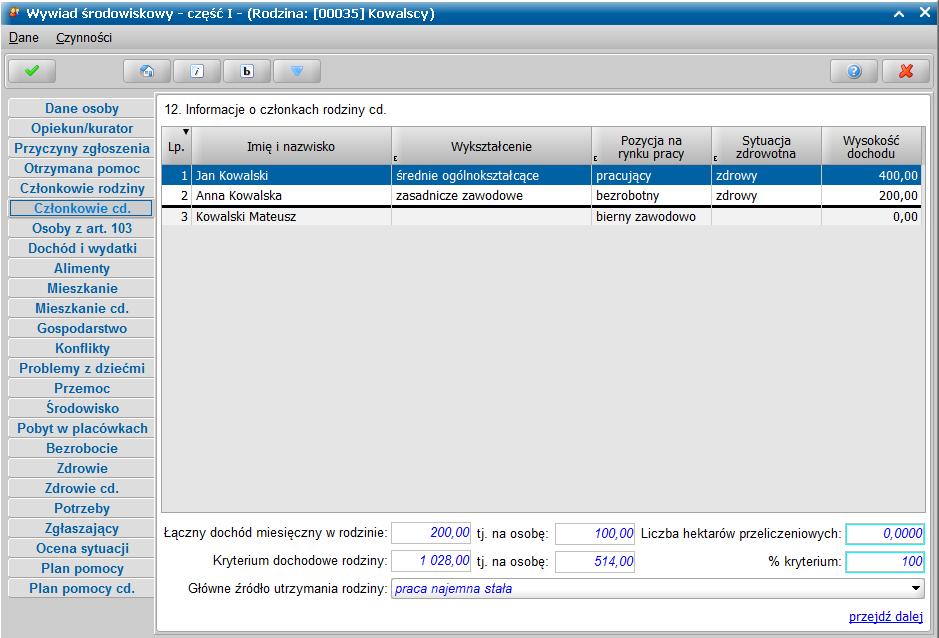This screenshot has width=939, height=638.
Task: Open the Mieszkanie section
Action: point(81,288)
